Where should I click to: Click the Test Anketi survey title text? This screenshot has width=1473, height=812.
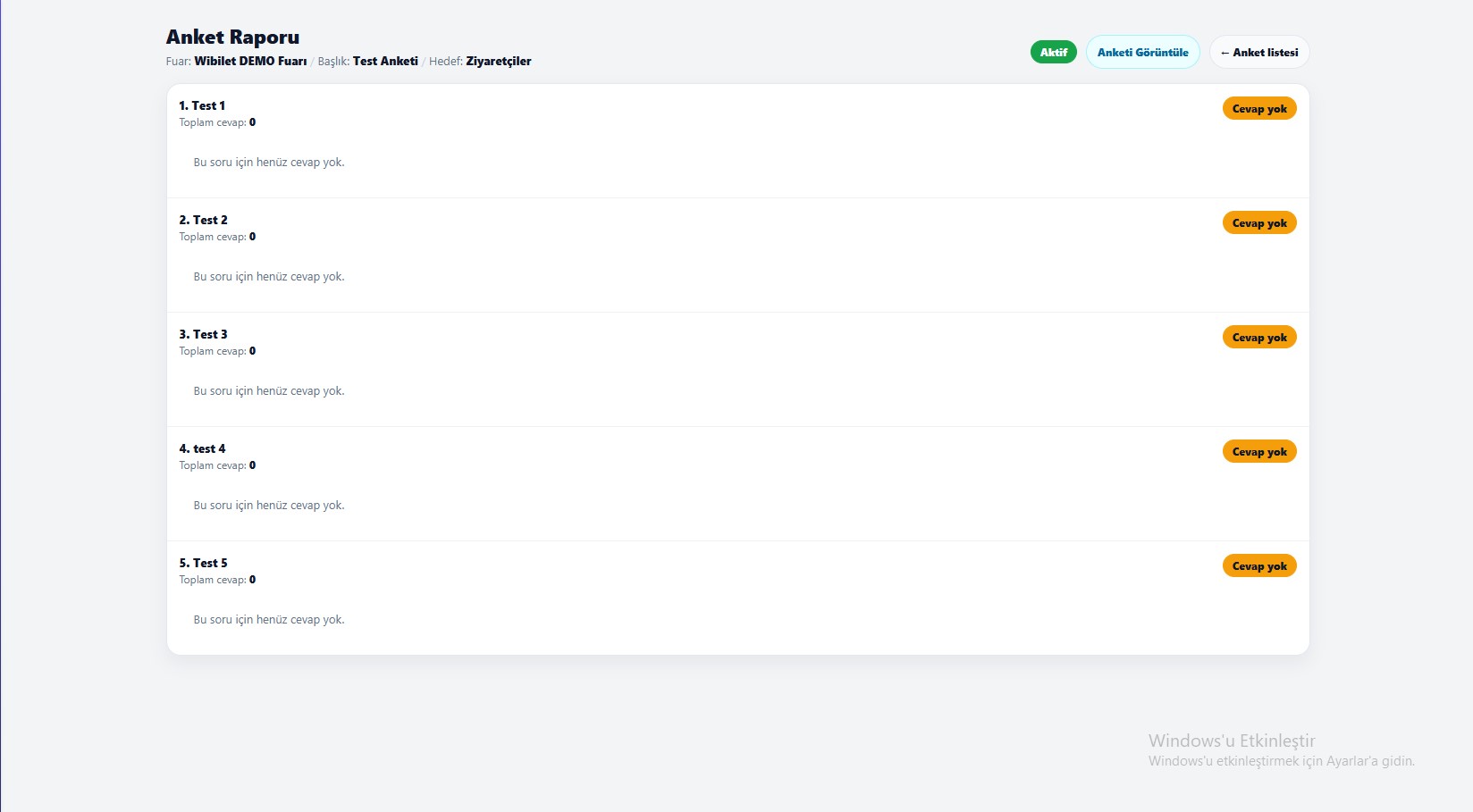tap(385, 62)
